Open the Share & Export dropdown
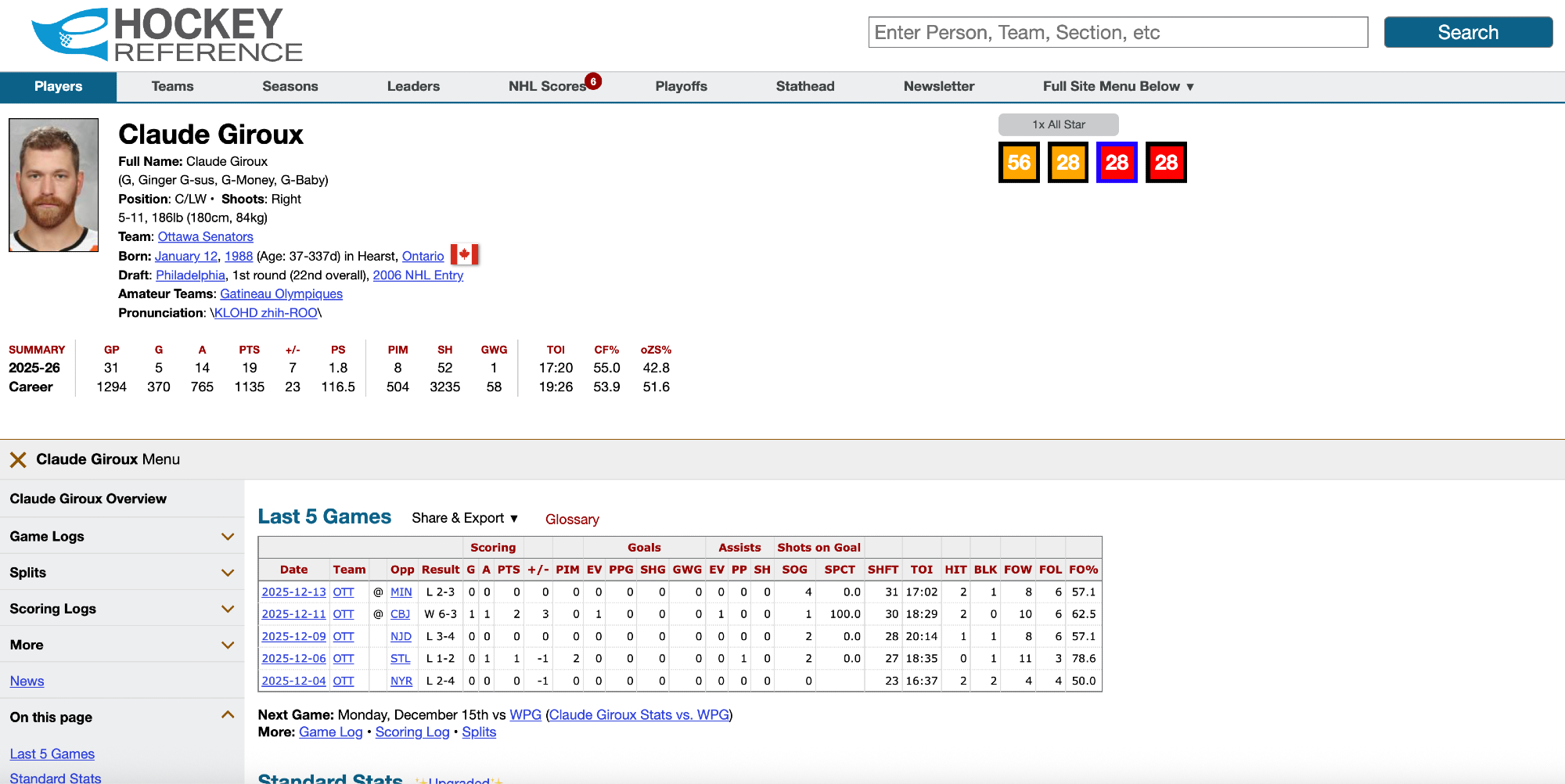 click(465, 518)
